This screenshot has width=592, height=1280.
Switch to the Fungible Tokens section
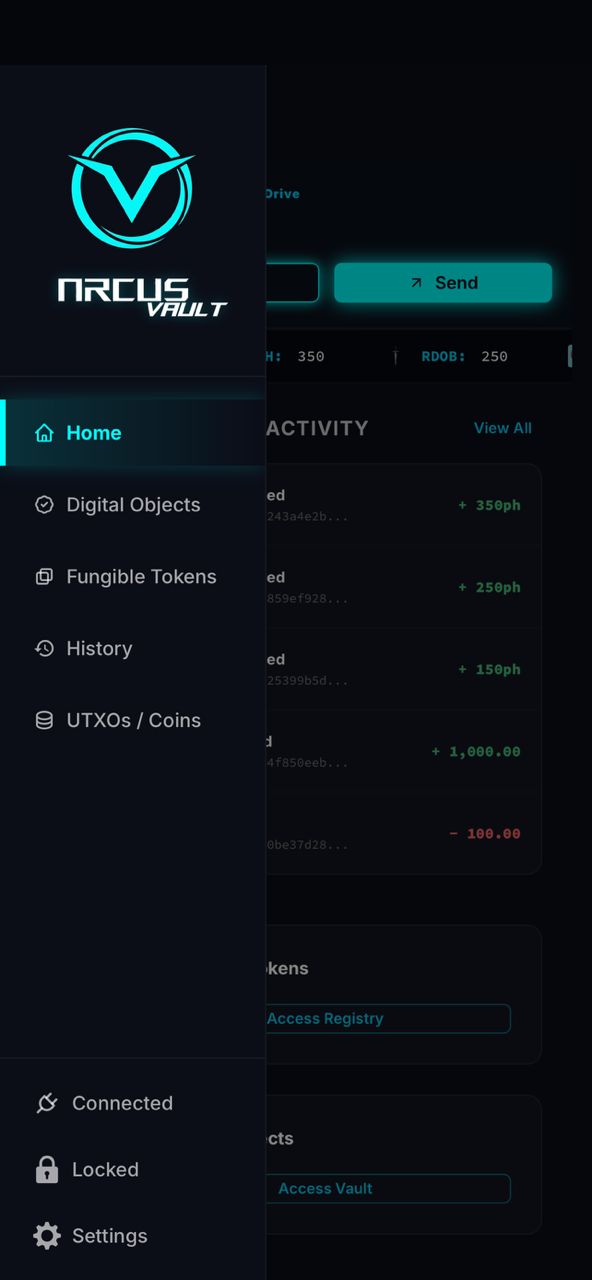[x=141, y=577]
